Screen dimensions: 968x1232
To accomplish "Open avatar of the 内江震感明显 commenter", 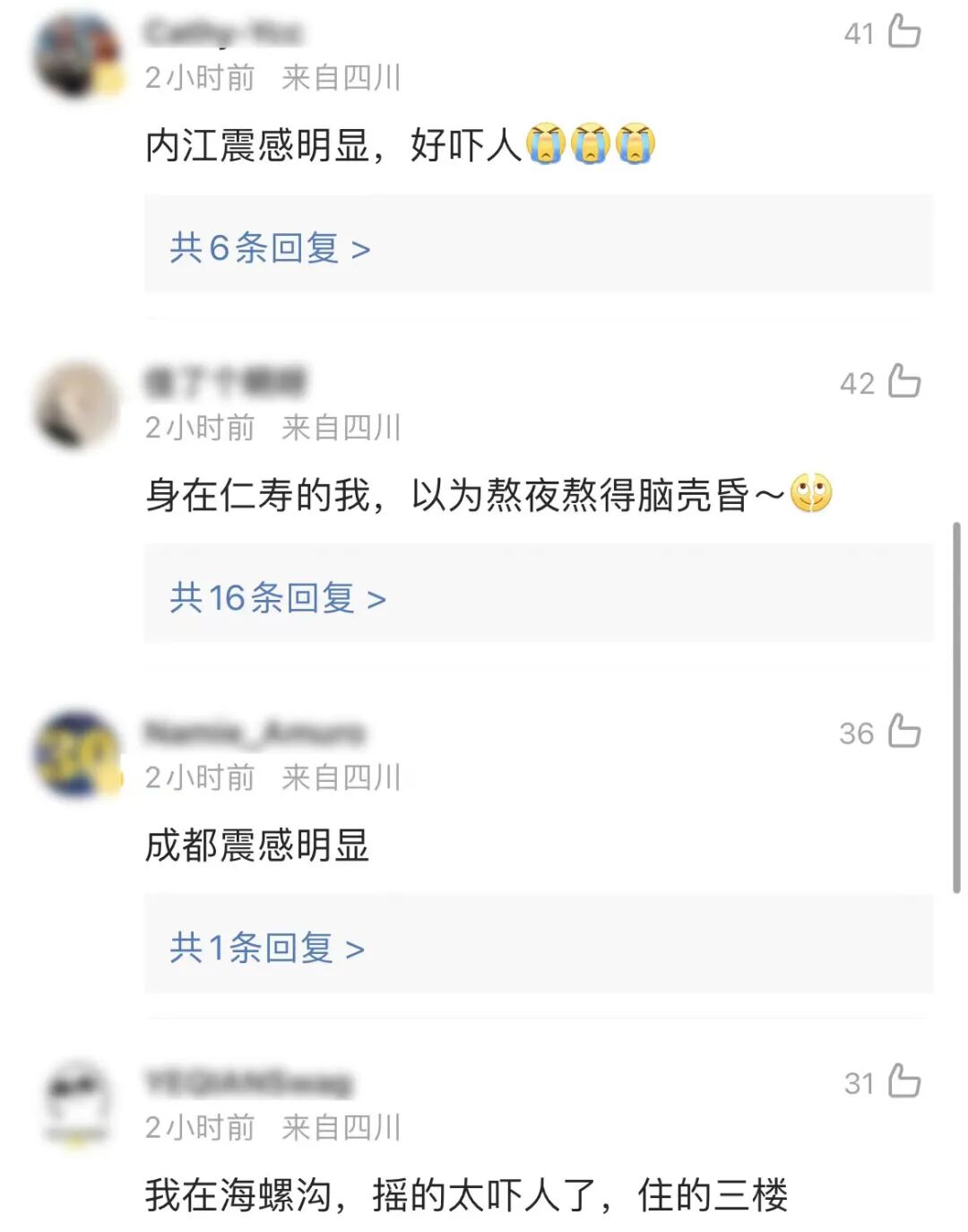I will coord(78,56).
